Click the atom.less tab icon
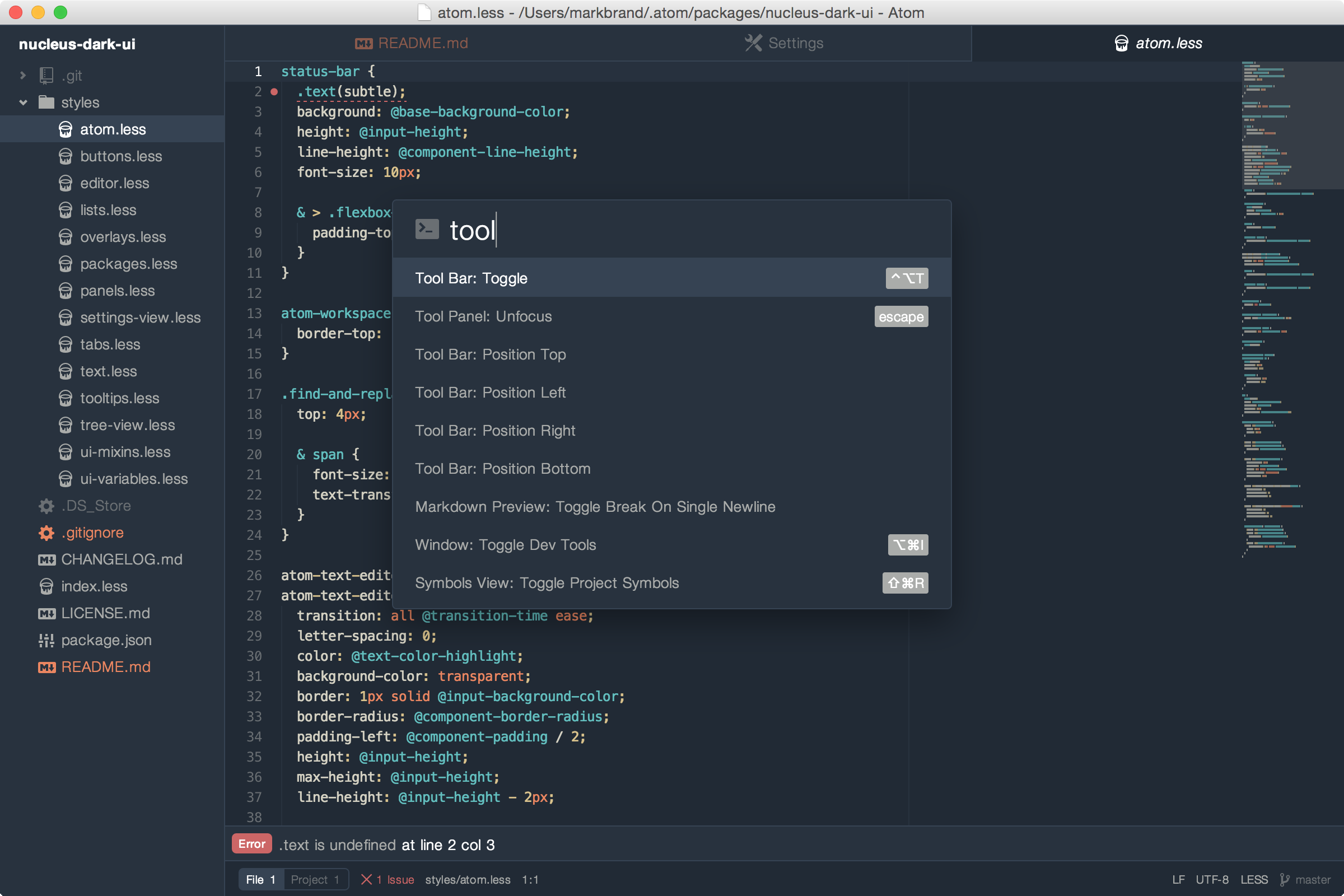The width and height of the screenshot is (1344, 896). tap(1121, 44)
